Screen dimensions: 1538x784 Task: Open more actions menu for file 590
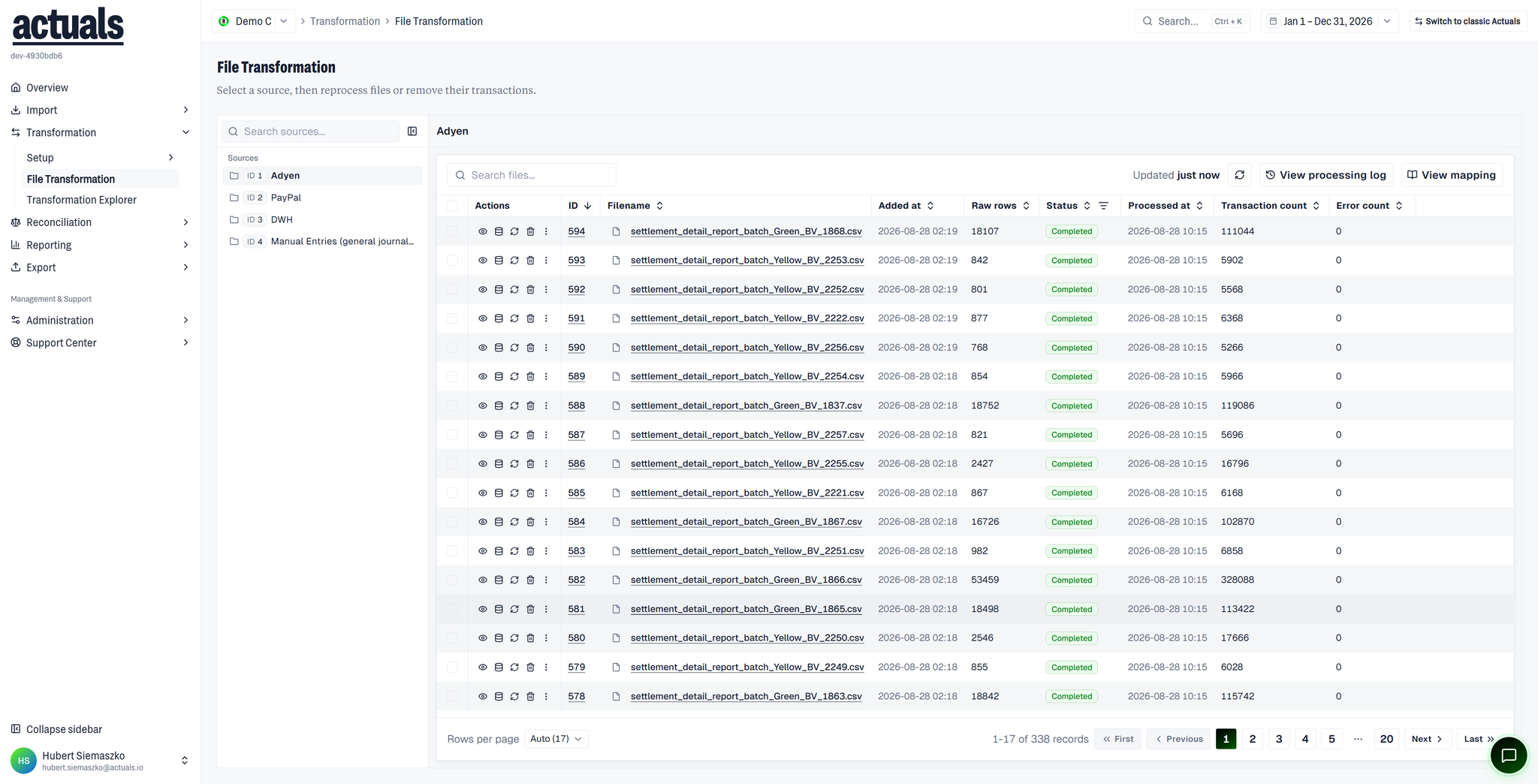(x=546, y=348)
